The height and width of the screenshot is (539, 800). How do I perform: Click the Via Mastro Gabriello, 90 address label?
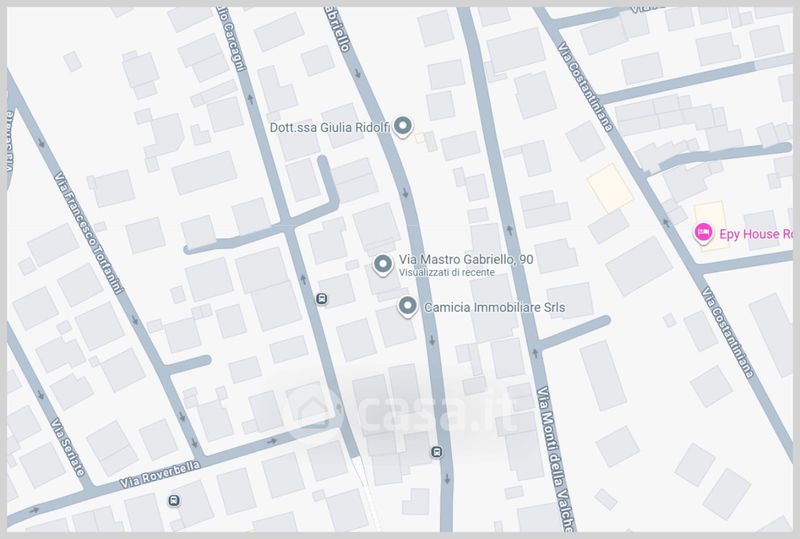(465, 259)
